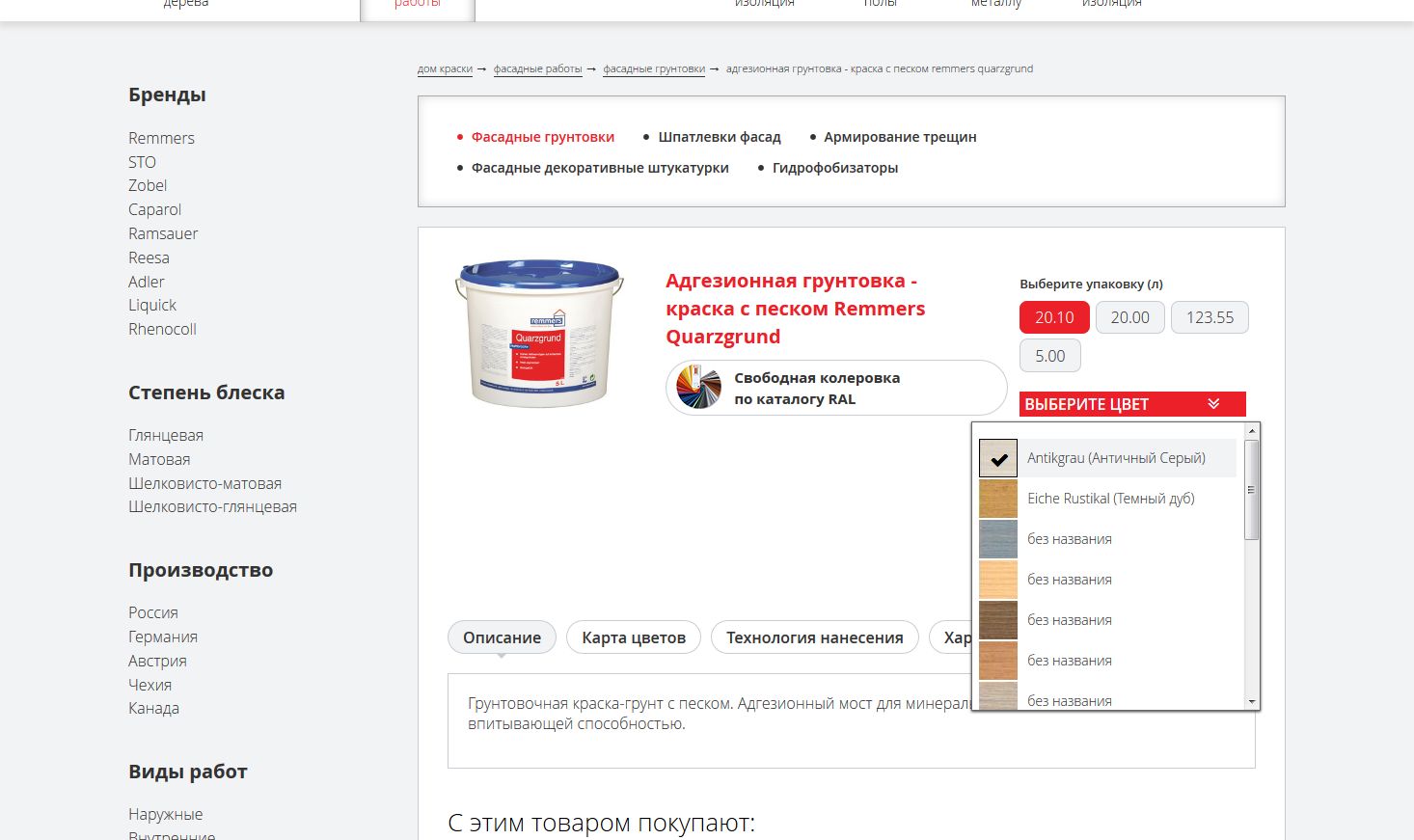This screenshot has width=1414, height=840.
Task: Expand the ВЫБЕРИТЕ ЦВЕТ color dropdown
Action: click(1132, 404)
